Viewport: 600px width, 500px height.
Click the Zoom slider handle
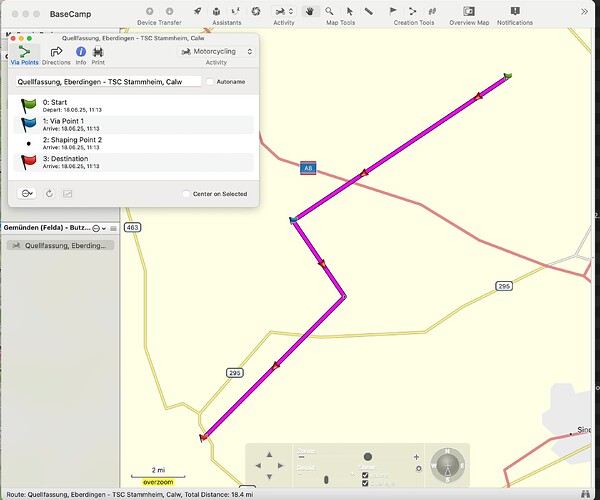368,457
